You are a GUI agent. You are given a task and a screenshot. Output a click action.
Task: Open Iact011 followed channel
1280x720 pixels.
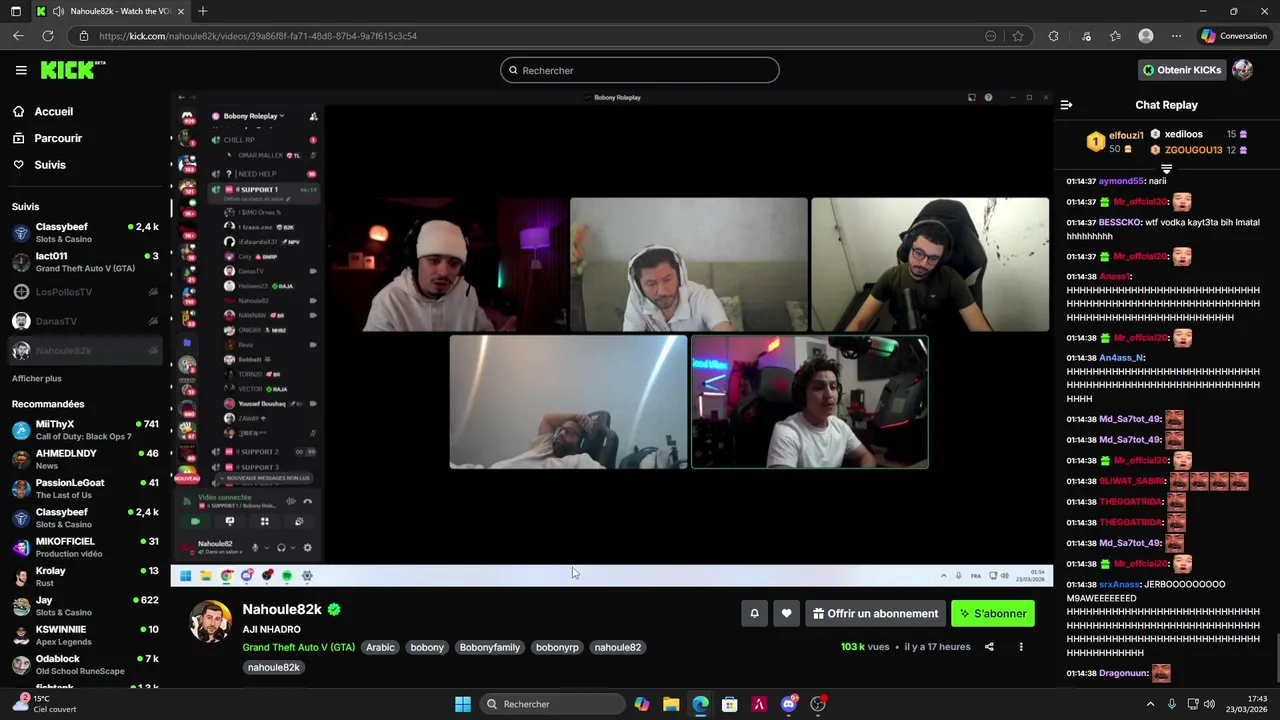coord(85,262)
